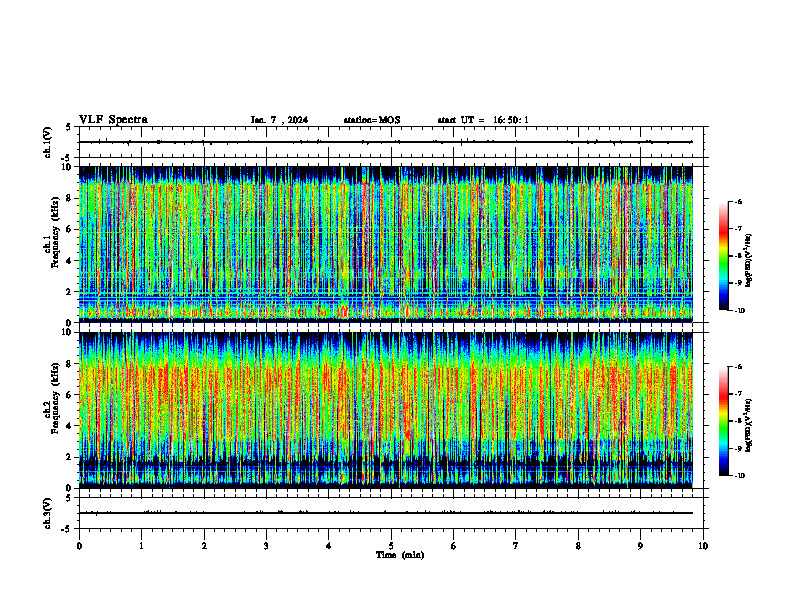Click the "8" kHz tick on ch.1 axis
The height and width of the screenshot is (612, 792).
point(71,198)
